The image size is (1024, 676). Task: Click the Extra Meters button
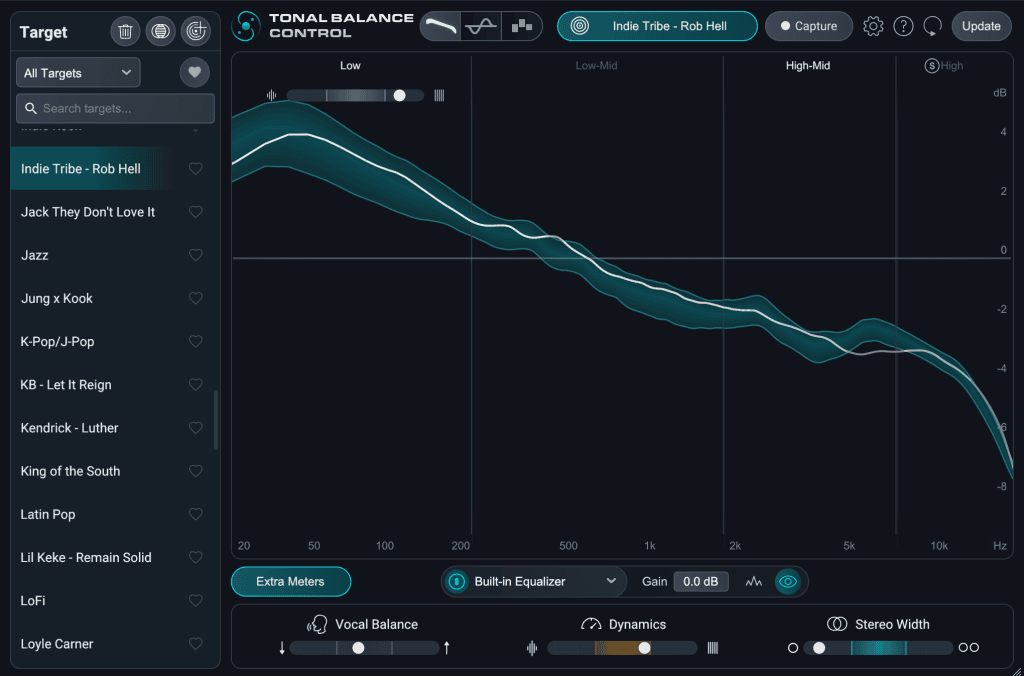(291, 581)
